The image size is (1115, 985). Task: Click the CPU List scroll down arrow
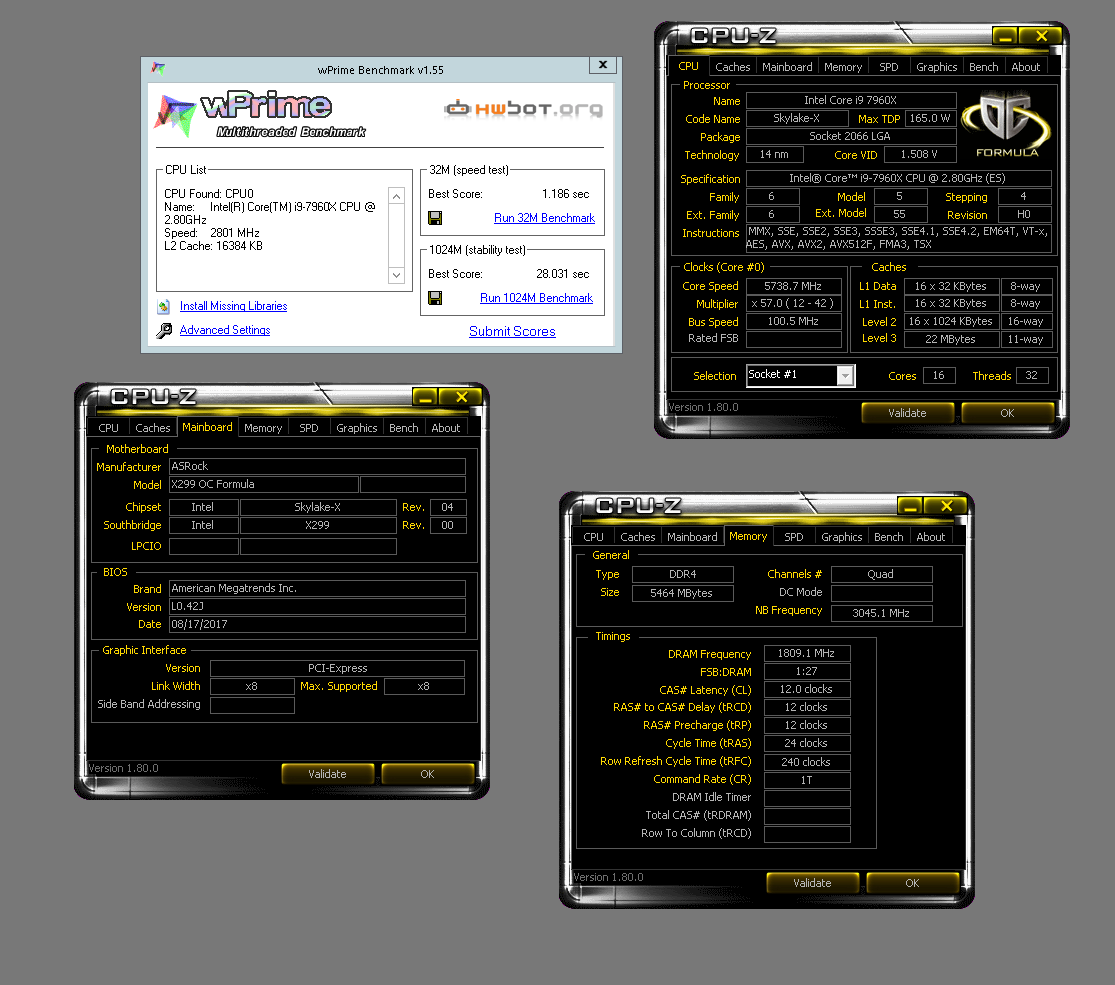(397, 275)
